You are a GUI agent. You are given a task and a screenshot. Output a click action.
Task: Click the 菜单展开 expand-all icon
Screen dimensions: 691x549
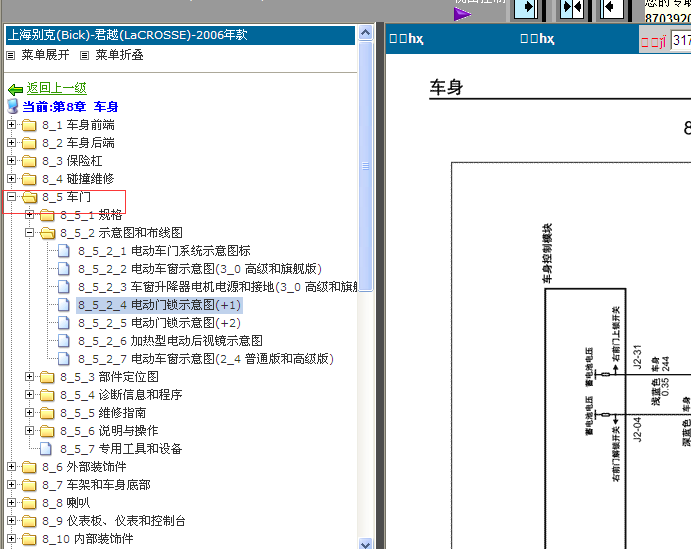(11, 56)
